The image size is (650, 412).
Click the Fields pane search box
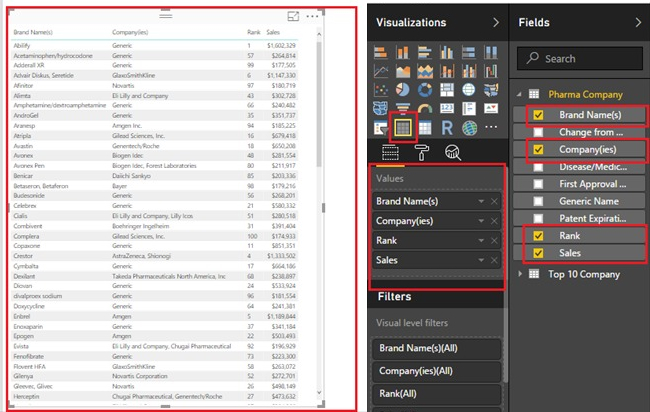[x=580, y=58]
